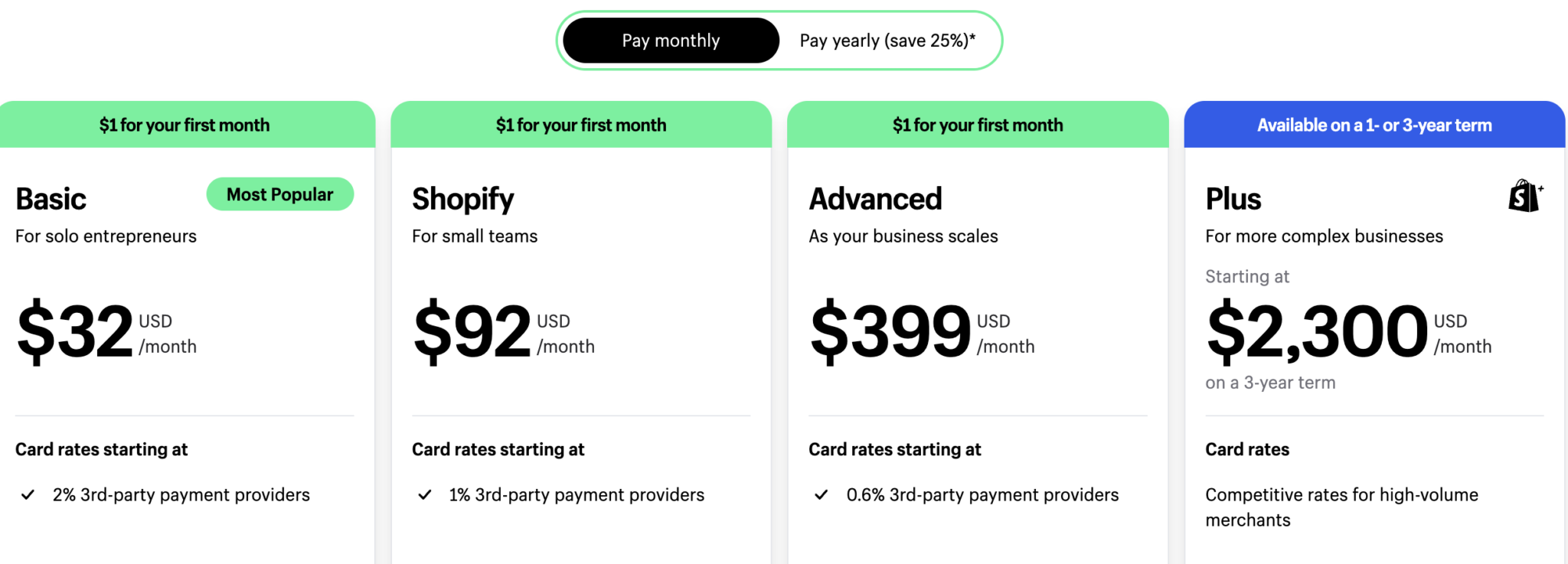Click the blue 1- or 3-year term banner
The width and height of the screenshot is (1568, 564).
(x=1374, y=125)
